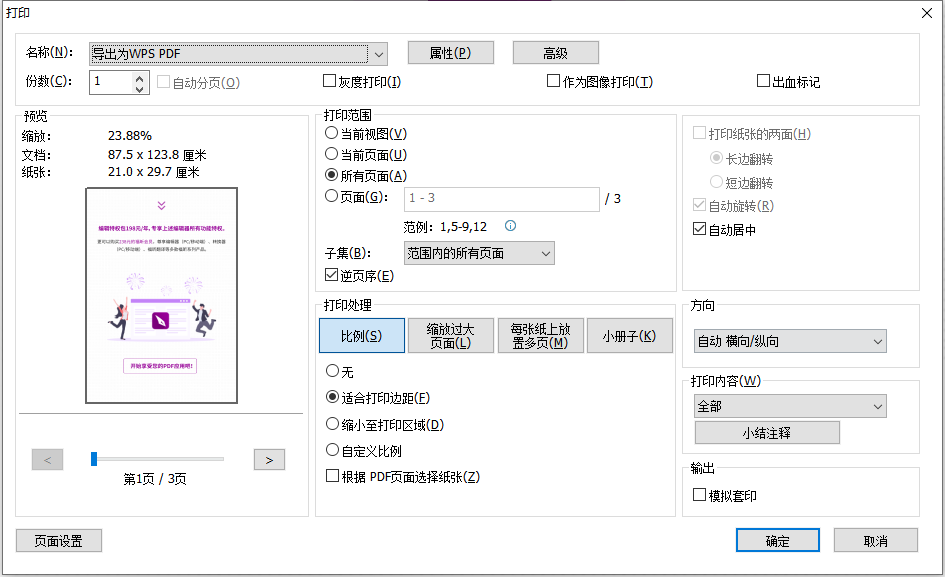This screenshot has width=945, height=577.
Task: Show the next preview page
Action: [268, 459]
